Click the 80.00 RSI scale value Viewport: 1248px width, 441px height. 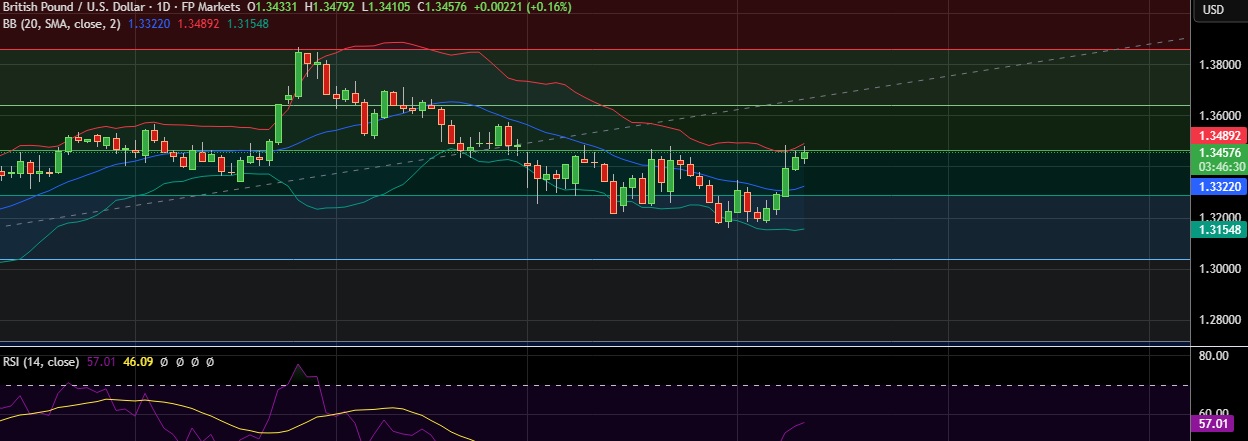(1213, 355)
